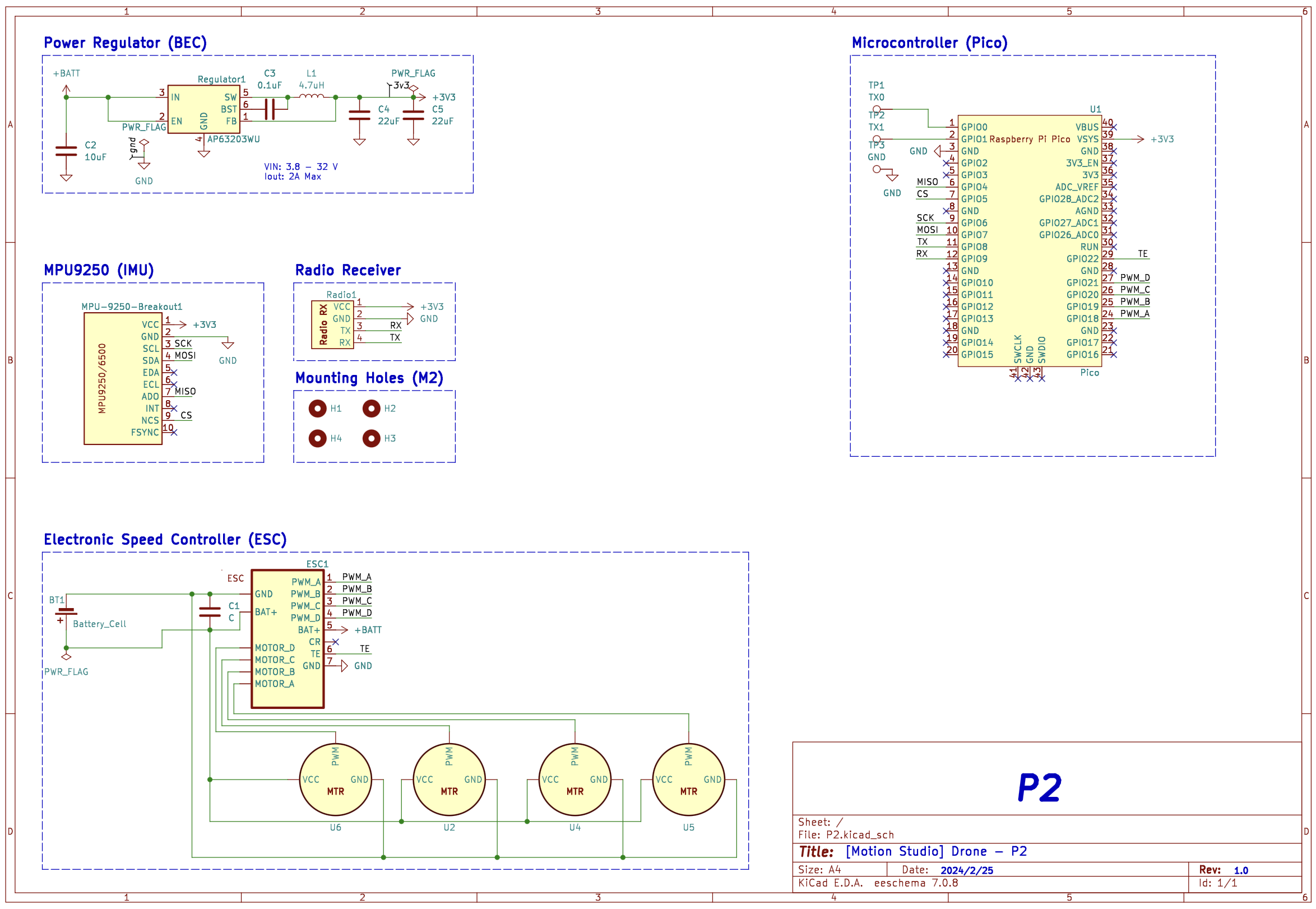This screenshot has height=909, width=1316.
Task: Select the MPU-9250-Breakout1 symbol body
Action: (x=123, y=379)
